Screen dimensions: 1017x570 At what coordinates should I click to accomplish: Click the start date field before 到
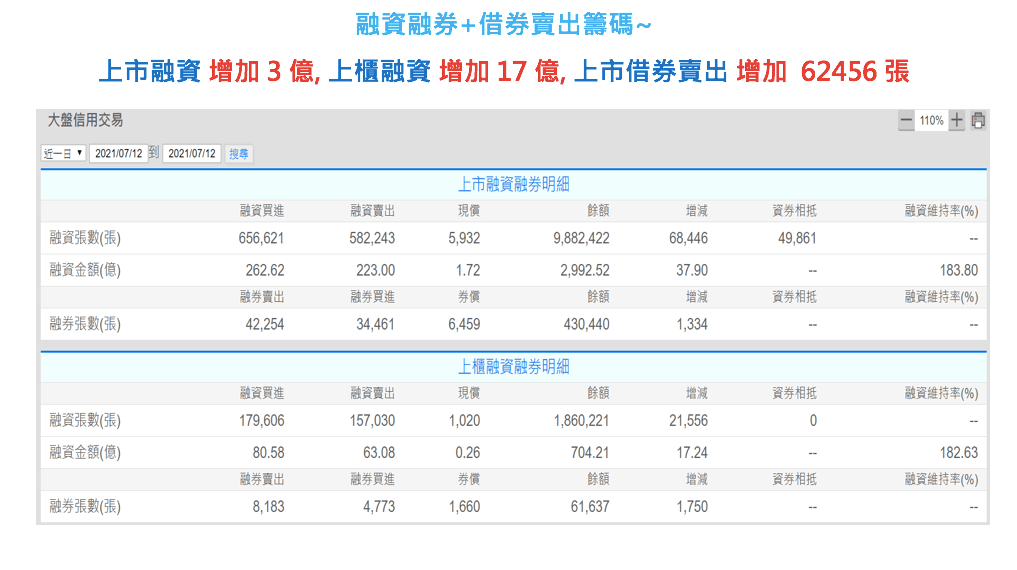[118, 154]
